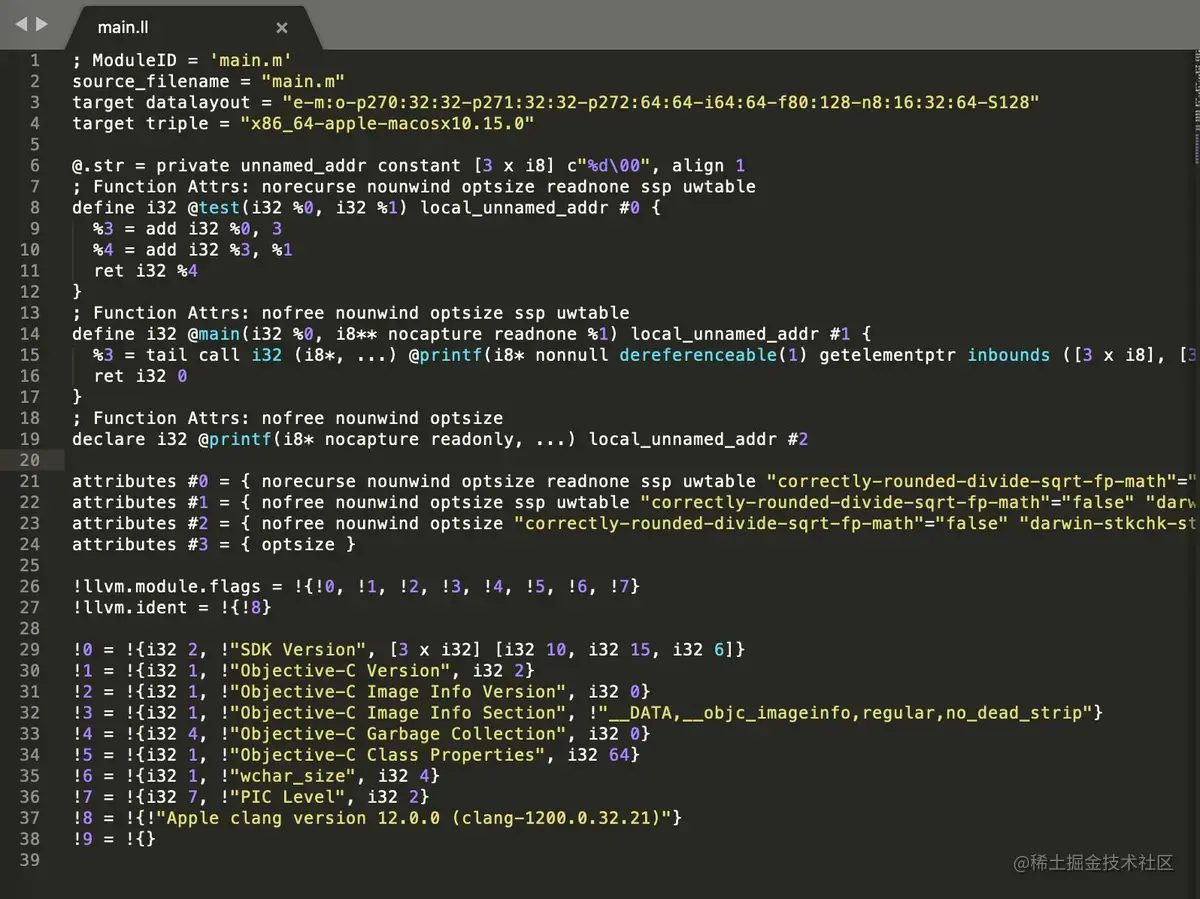Click "@main" function name on line 14
The width and height of the screenshot is (1200, 899).
(214, 334)
